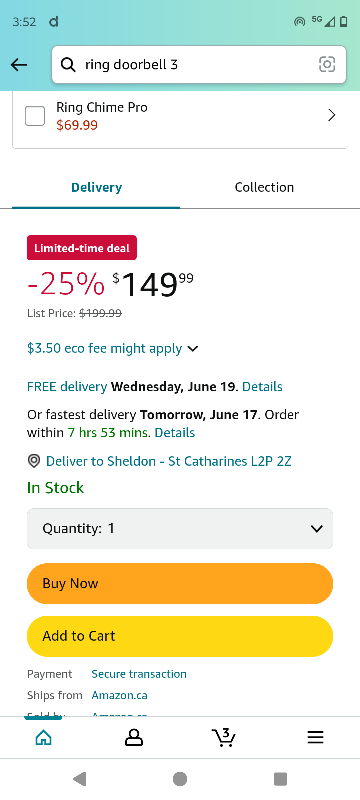Viewport: 360px width, 800px height.
Task: Expand the eco fee details chevron
Action: (x=192, y=349)
